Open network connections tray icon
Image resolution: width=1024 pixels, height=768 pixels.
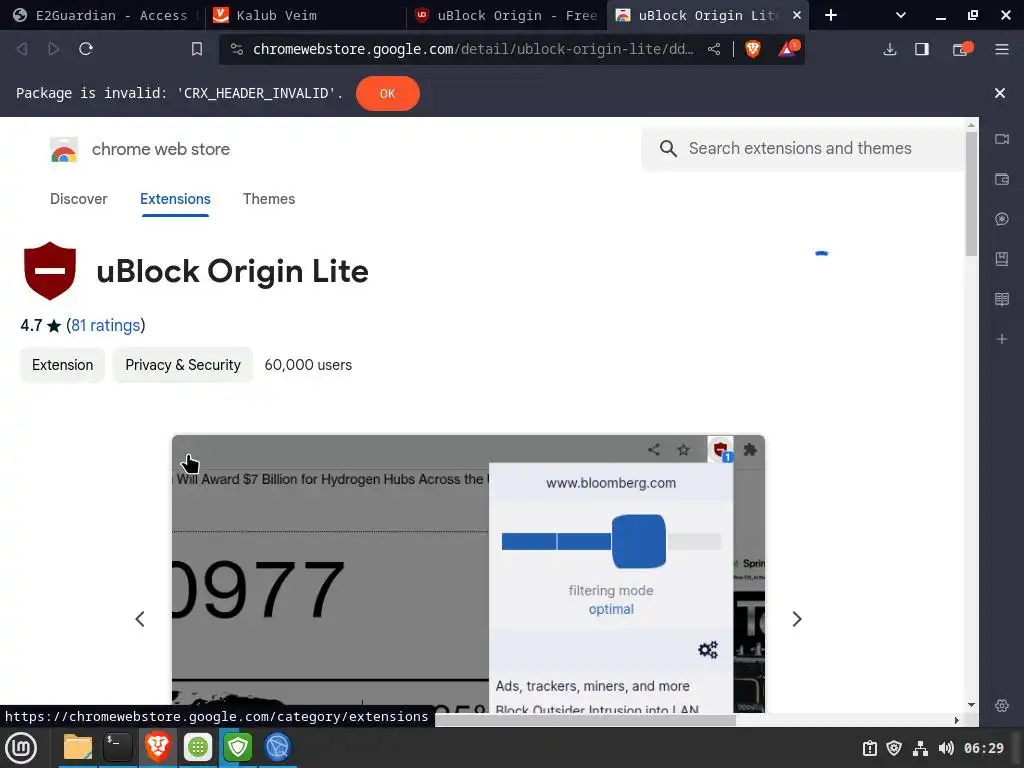click(920, 748)
